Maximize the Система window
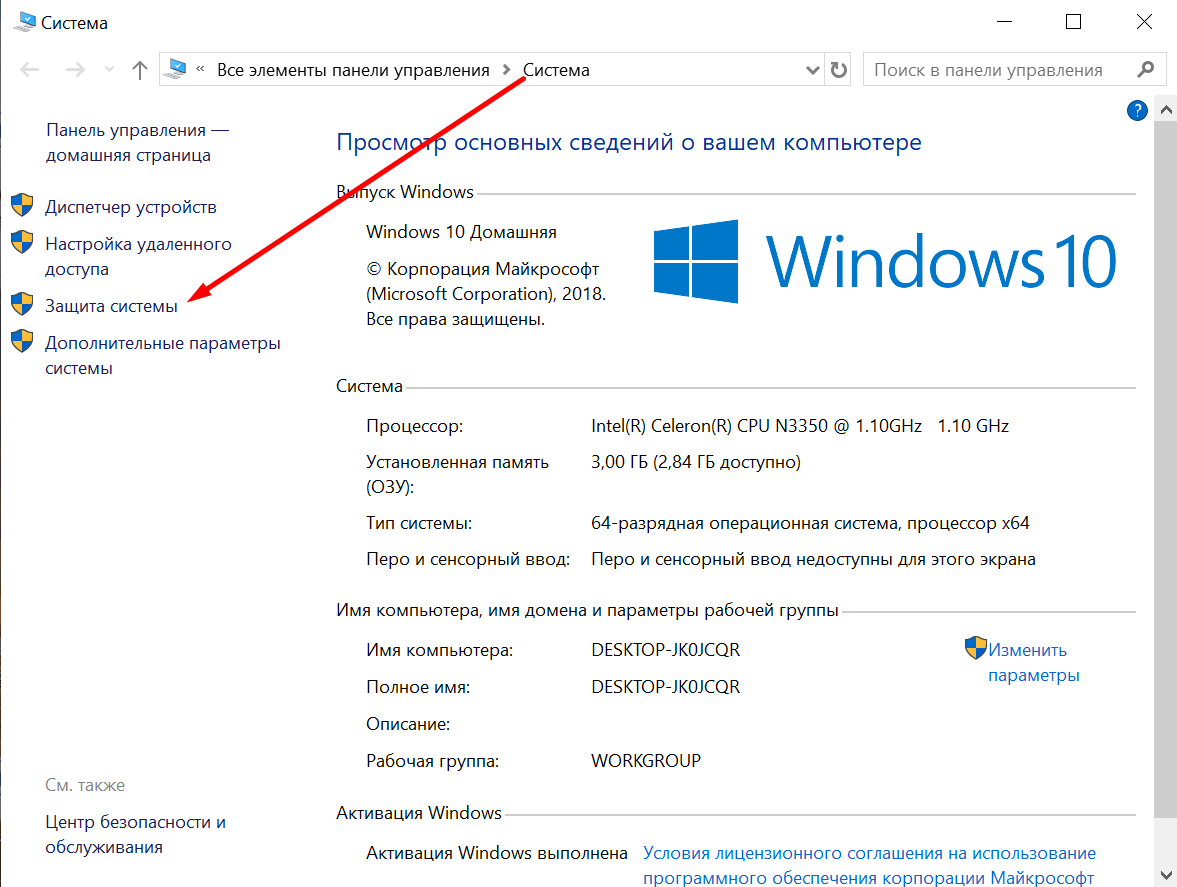 [x=1073, y=22]
